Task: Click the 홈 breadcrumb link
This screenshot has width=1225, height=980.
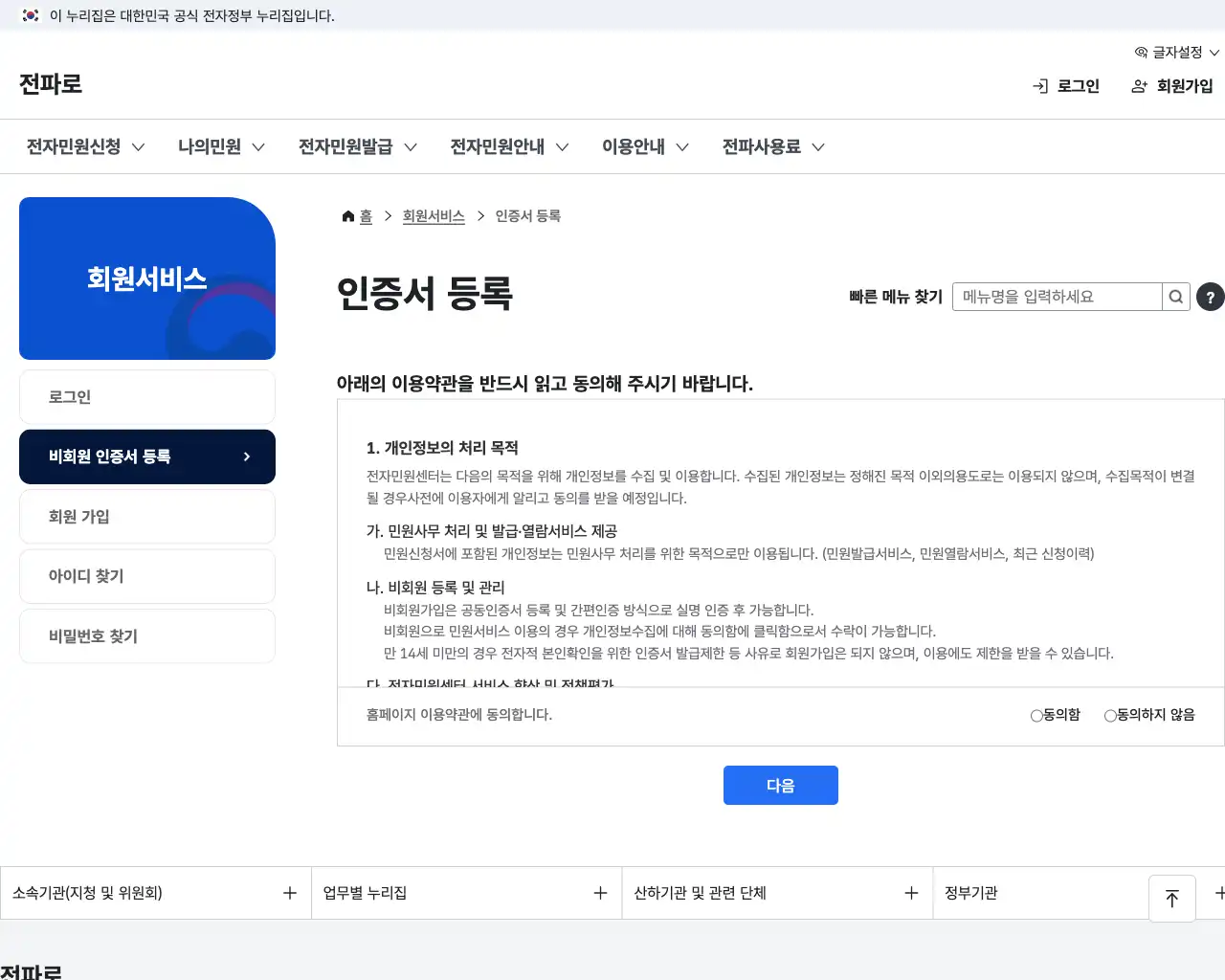Action: [366, 216]
